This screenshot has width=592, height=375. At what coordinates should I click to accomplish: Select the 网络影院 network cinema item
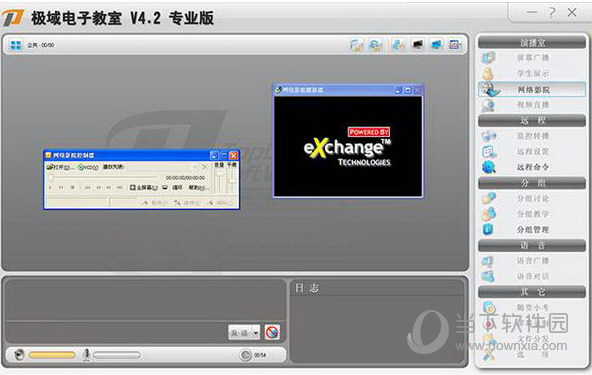pos(532,90)
